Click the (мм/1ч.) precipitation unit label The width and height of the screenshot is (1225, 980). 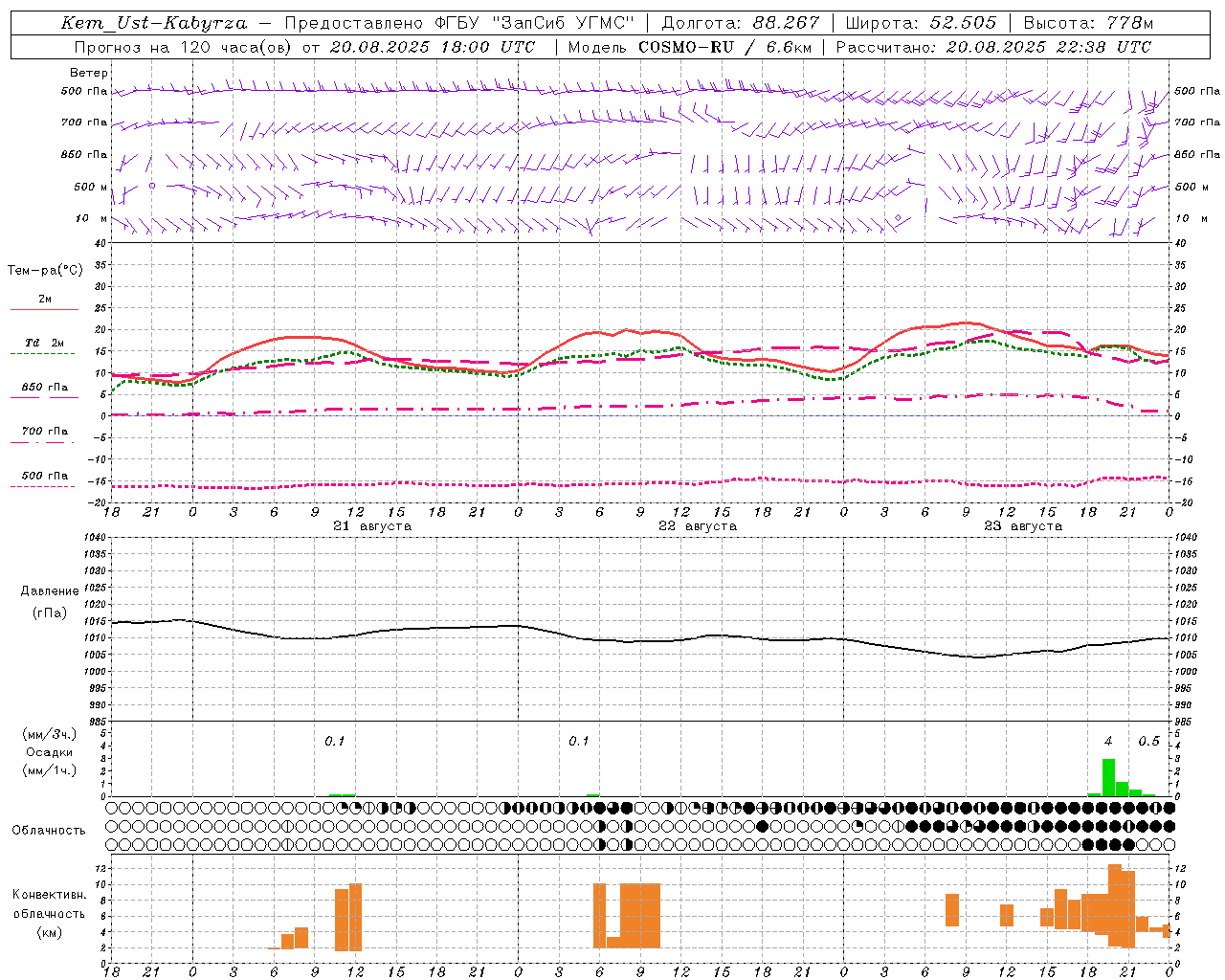click(48, 770)
